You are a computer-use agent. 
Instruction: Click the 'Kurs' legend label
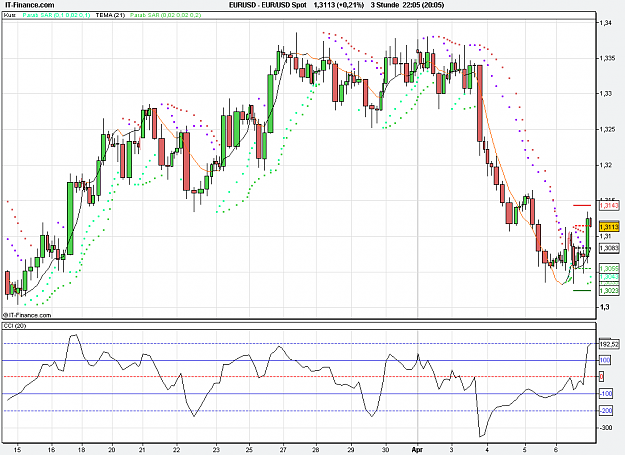(10, 15)
